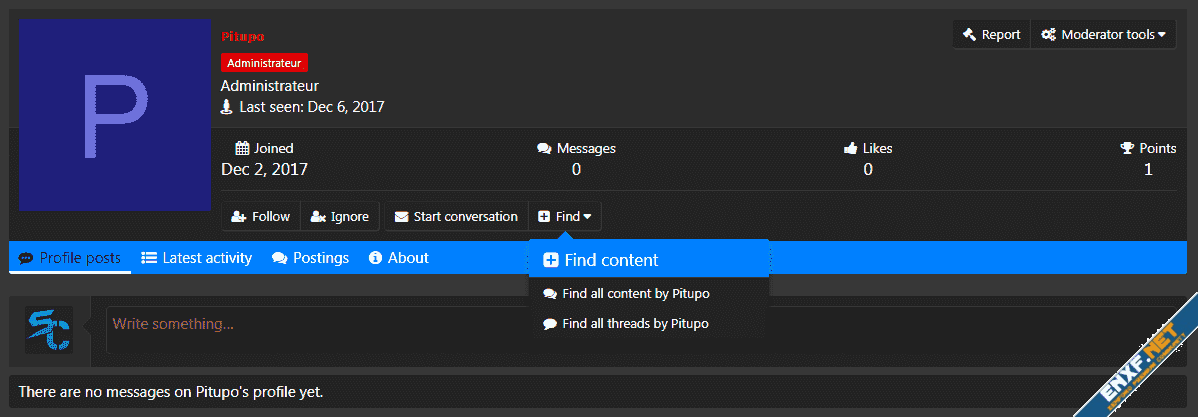Click the Report button
The image size is (1198, 417).
(991, 34)
